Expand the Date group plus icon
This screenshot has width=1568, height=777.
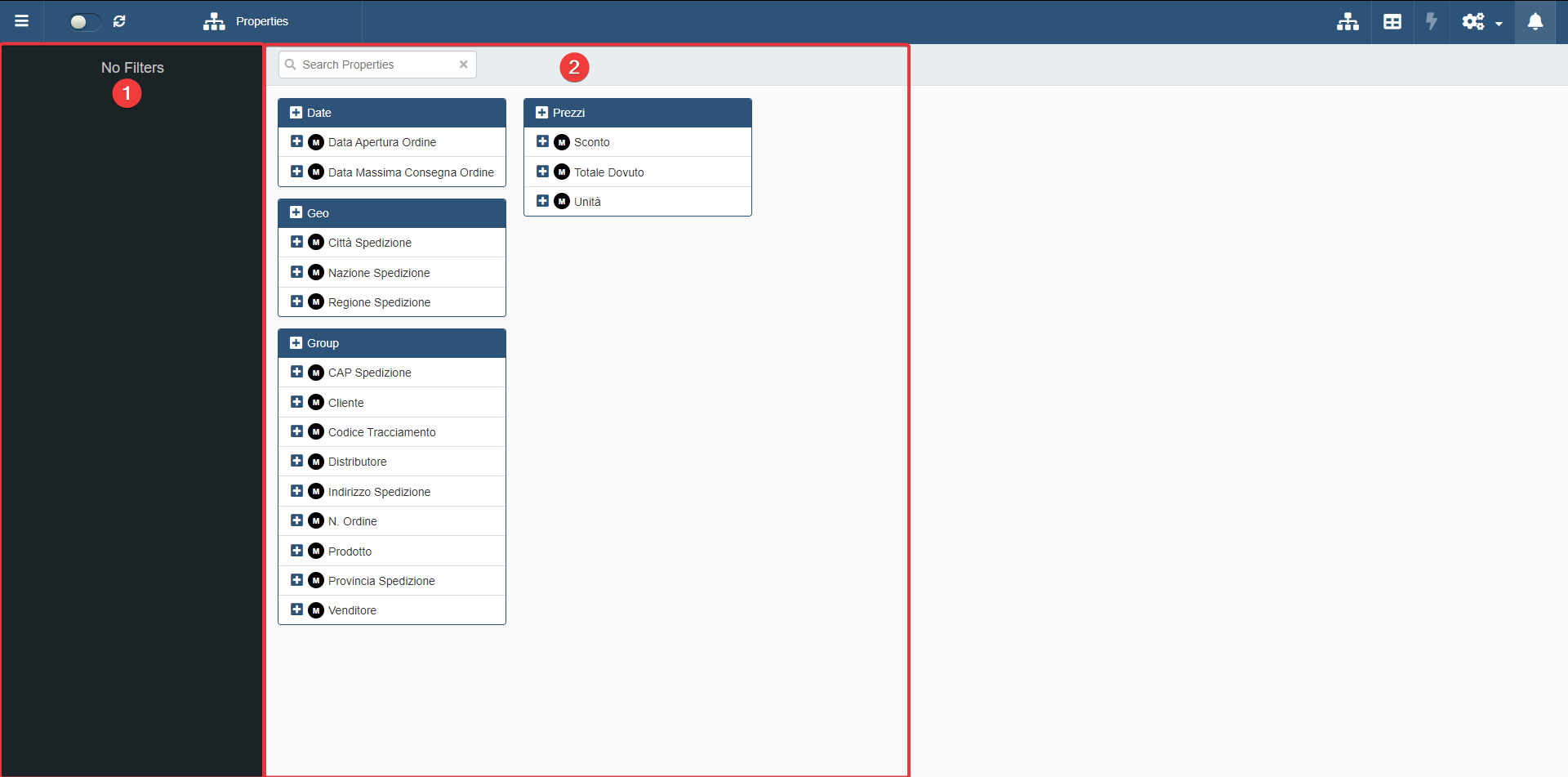(296, 113)
